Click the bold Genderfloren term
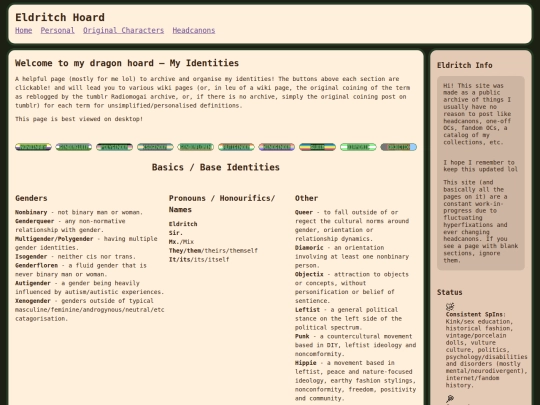540x405 pixels. 36,266
